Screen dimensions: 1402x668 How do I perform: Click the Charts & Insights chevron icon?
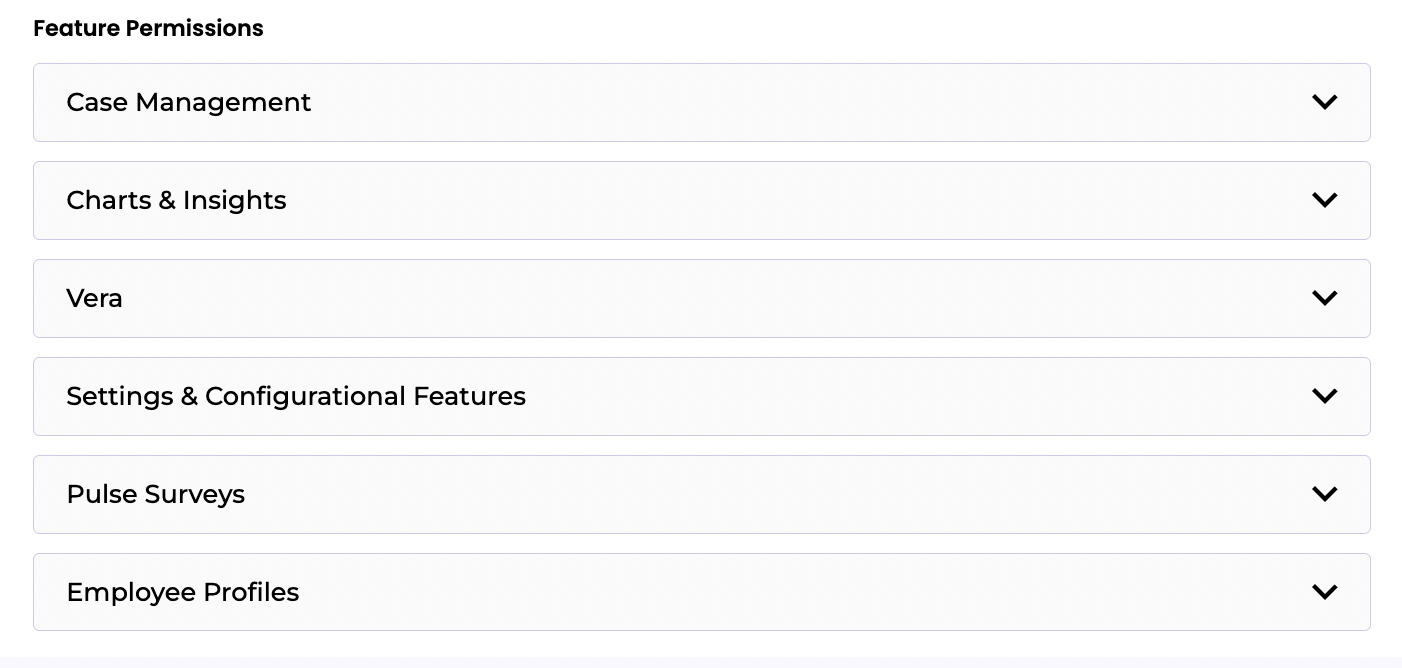[x=1324, y=200]
